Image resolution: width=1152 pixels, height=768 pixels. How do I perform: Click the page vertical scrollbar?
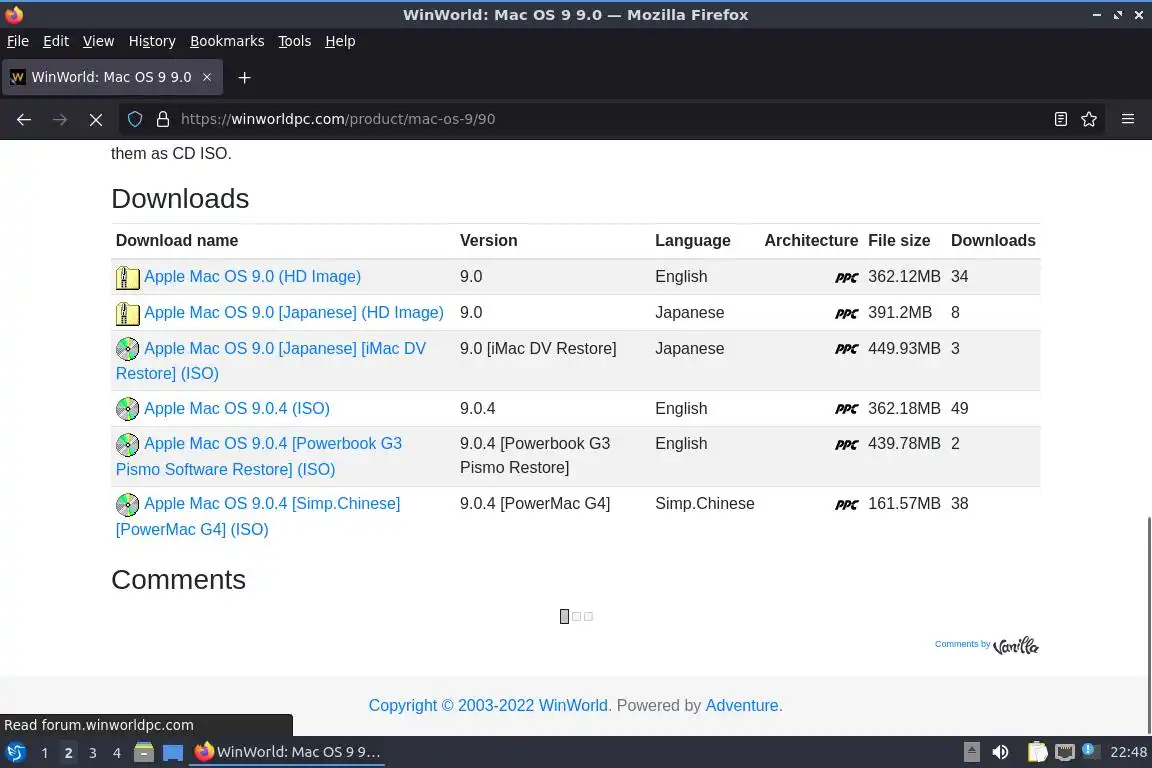tap(1148, 625)
